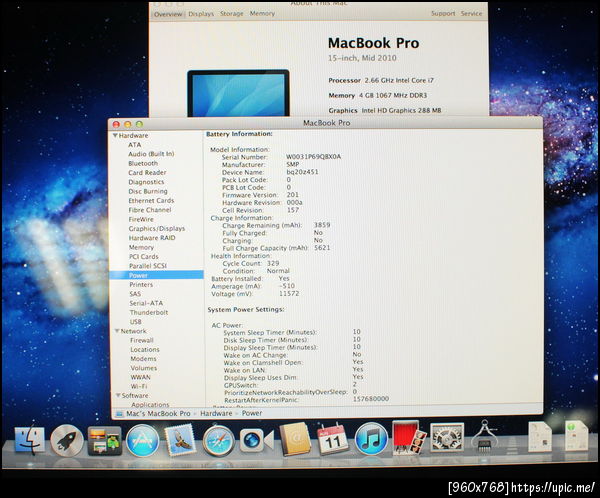
Task: Open the rightmost document icon in Dock
Action: pyautogui.click(x=576, y=436)
